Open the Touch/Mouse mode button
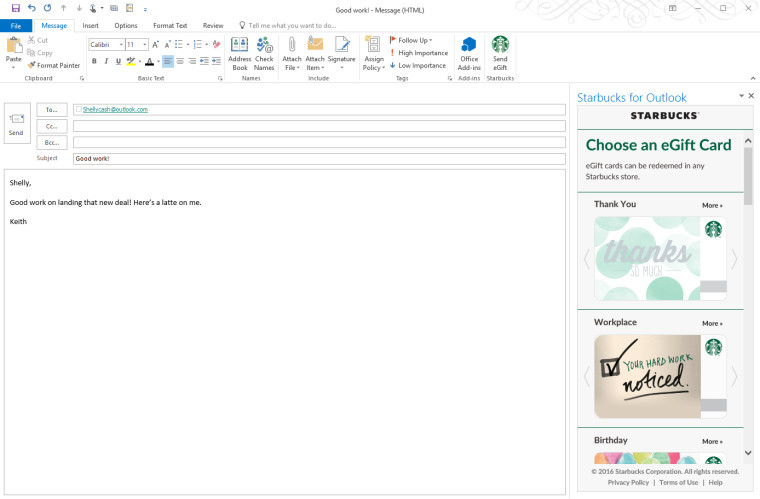760x499 pixels. pos(95,8)
